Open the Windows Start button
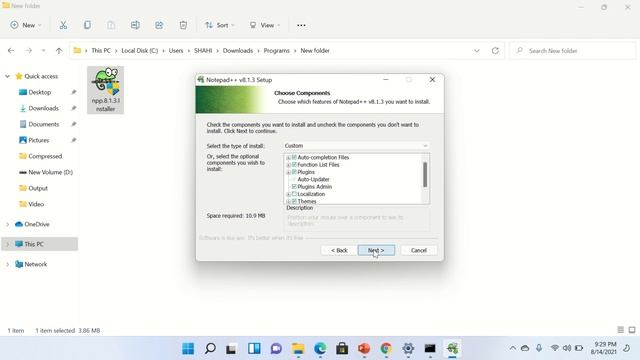Viewport: 640px width, 360px height. pos(188,348)
